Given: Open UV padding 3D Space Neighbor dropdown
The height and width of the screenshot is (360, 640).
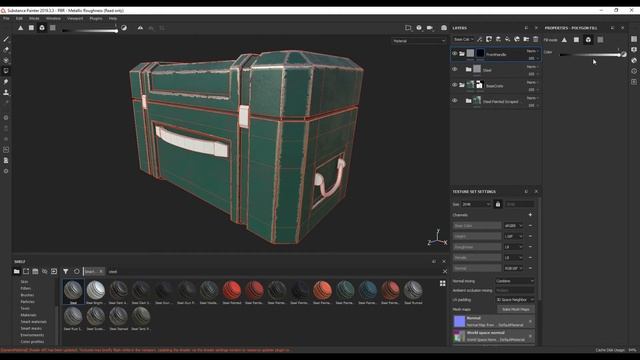Looking at the screenshot, I should pyautogui.click(x=515, y=300).
